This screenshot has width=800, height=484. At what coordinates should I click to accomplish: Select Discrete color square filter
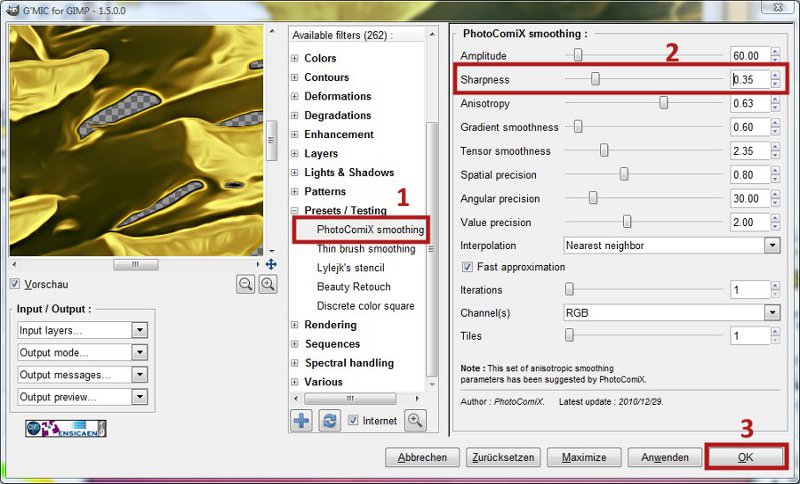click(365, 306)
